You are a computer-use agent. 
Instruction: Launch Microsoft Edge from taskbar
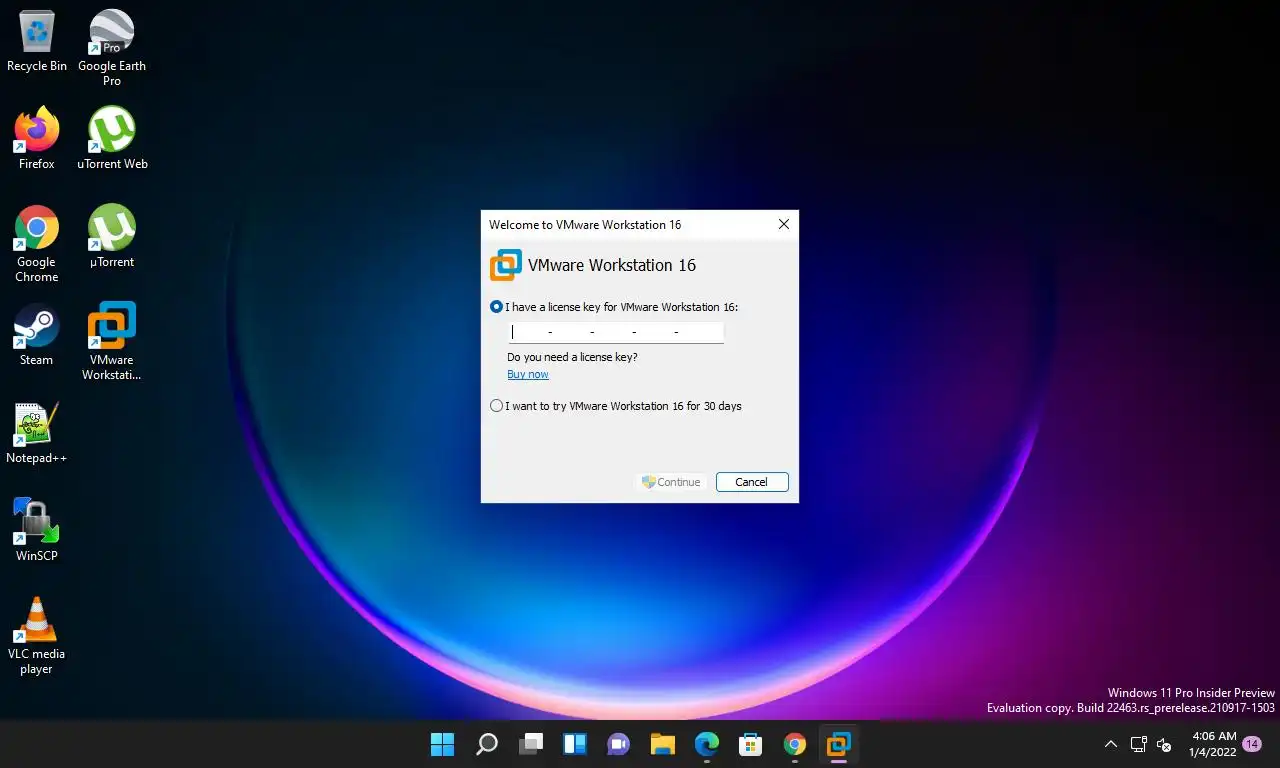(707, 744)
